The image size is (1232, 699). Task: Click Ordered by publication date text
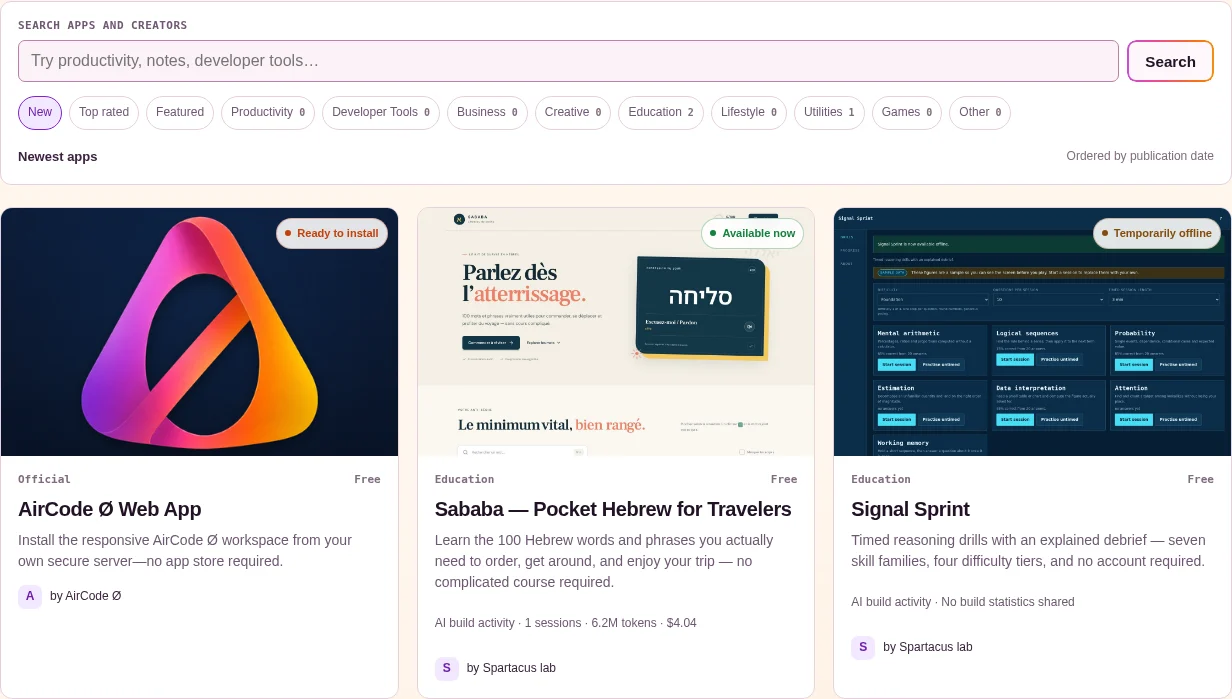(1140, 156)
